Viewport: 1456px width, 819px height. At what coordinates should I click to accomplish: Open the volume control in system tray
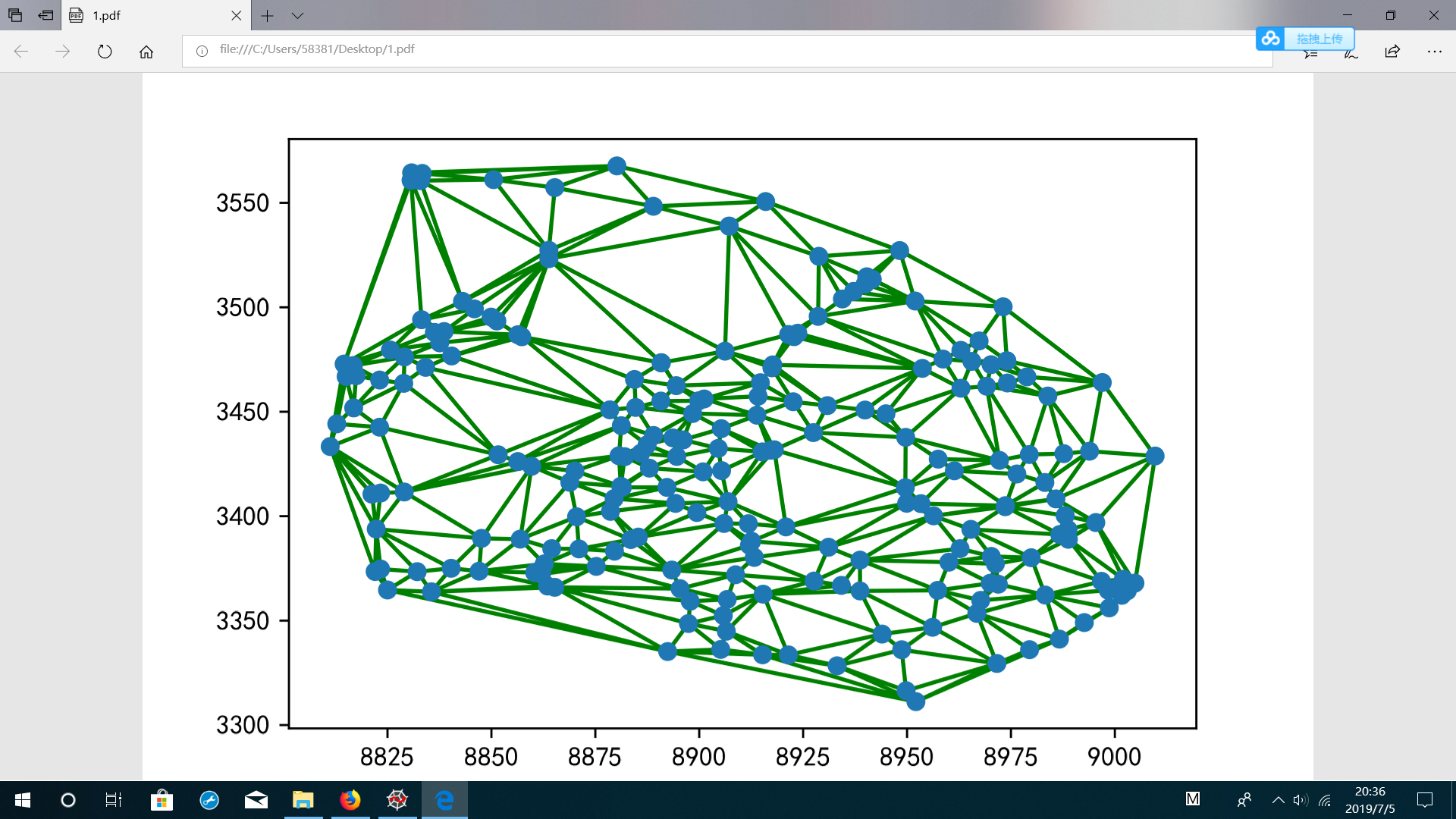(x=1301, y=800)
